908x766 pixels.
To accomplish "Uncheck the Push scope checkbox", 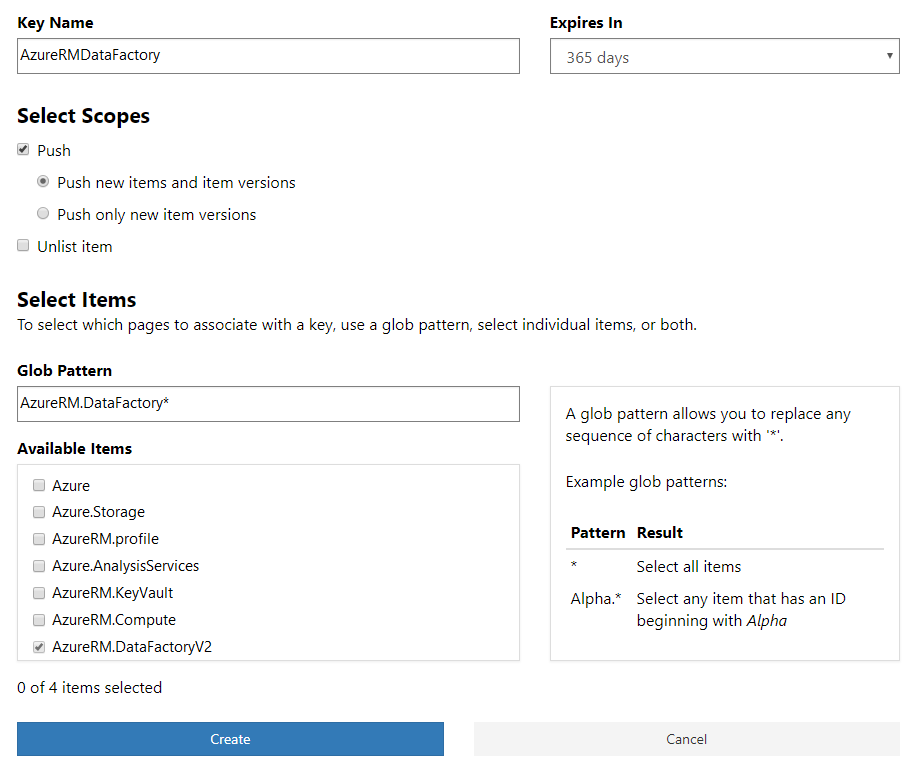I will (23, 149).
